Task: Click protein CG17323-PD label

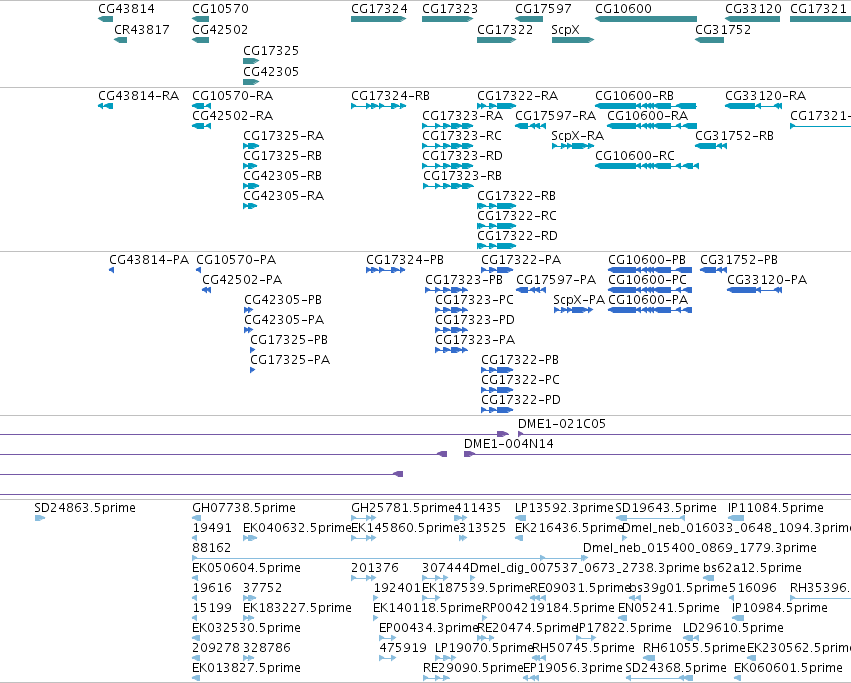Action: pyautogui.click(x=475, y=320)
